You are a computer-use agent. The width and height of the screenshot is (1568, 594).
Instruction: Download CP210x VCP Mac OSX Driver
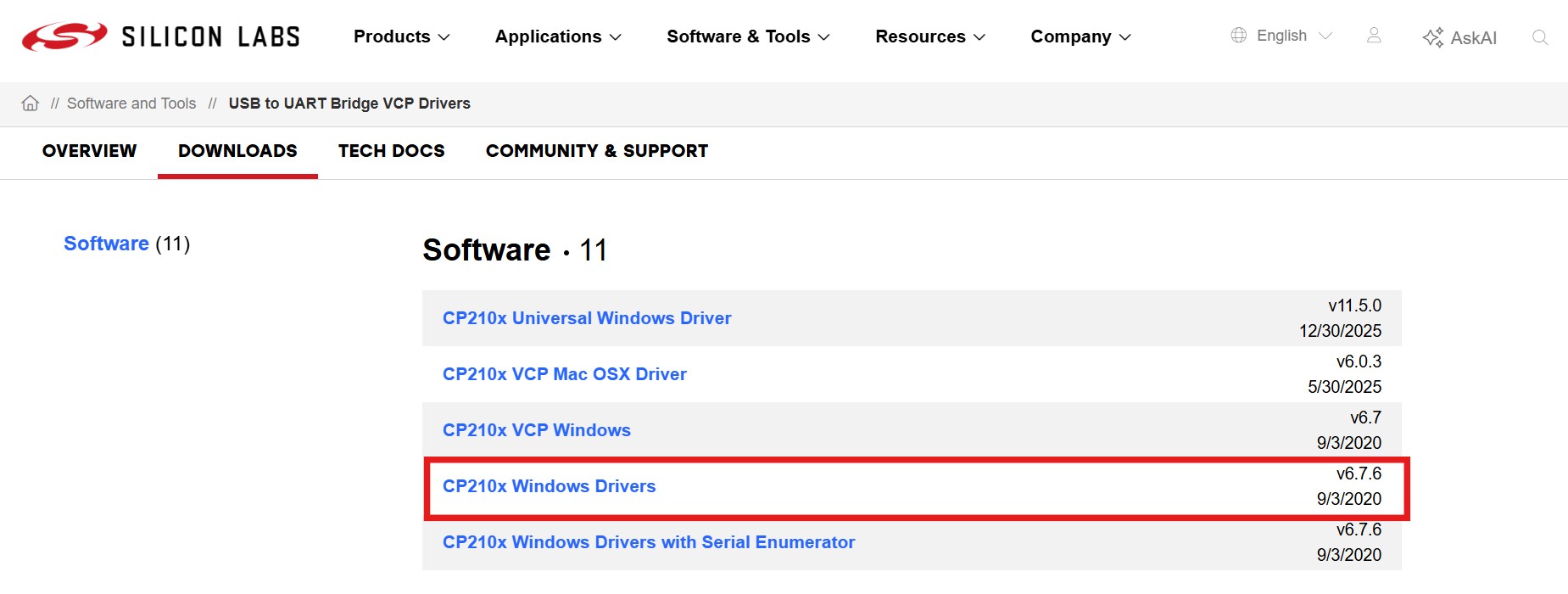point(565,374)
